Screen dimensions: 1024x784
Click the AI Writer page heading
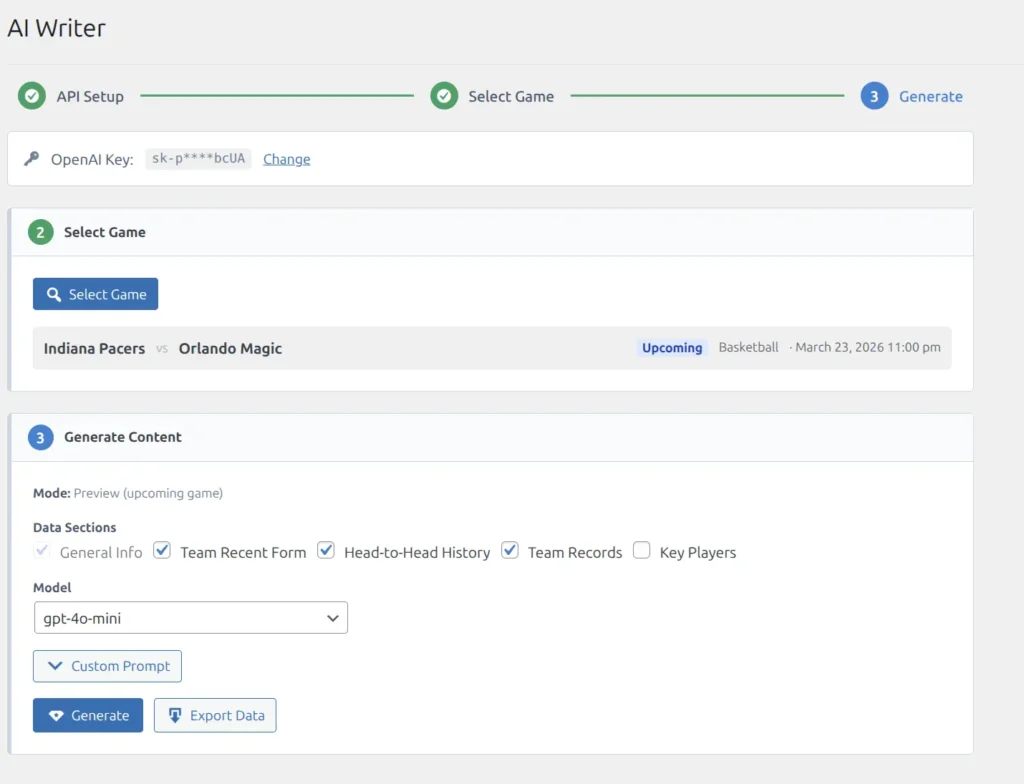[57, 28]
